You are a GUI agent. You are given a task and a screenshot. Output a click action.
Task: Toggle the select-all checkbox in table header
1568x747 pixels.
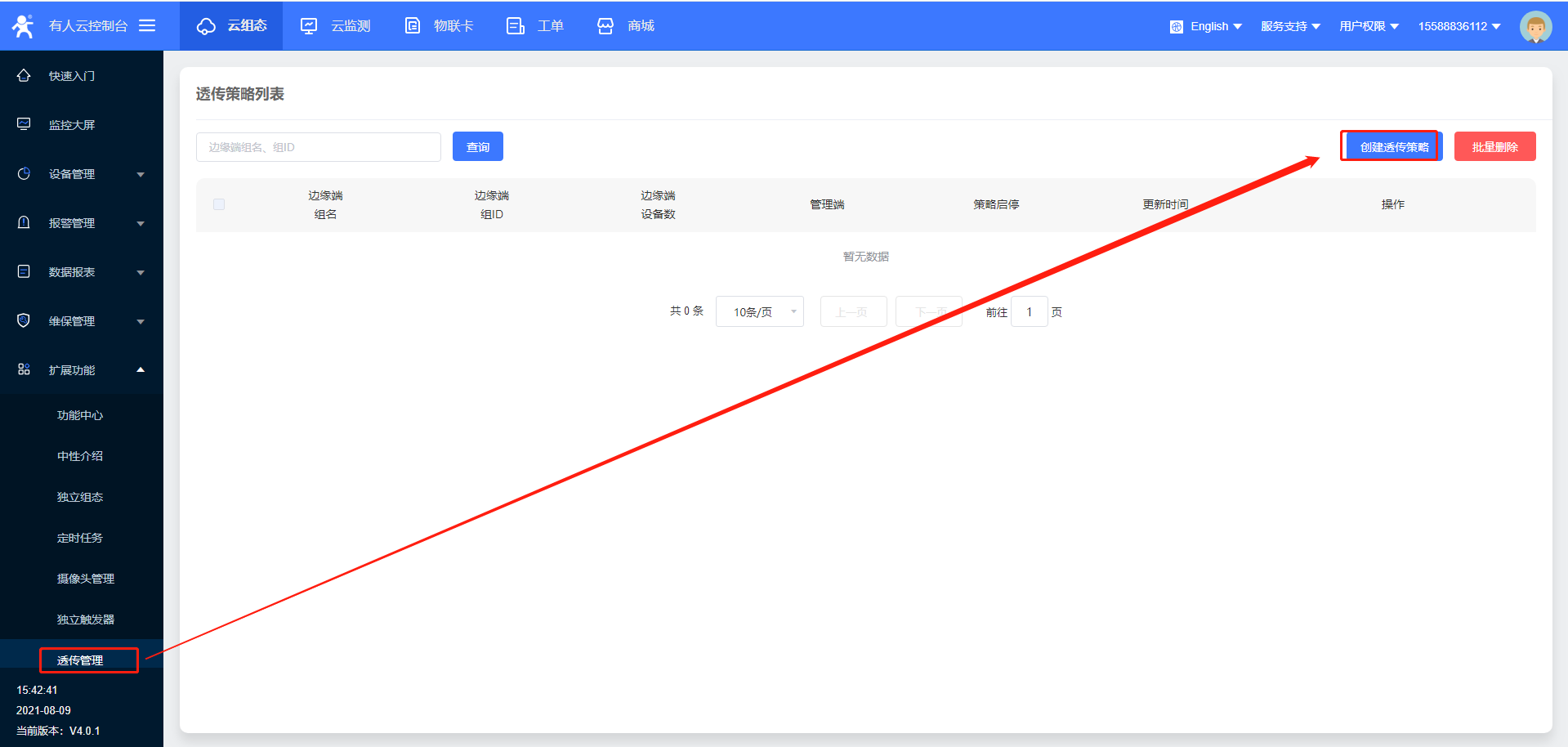point(219,204)
